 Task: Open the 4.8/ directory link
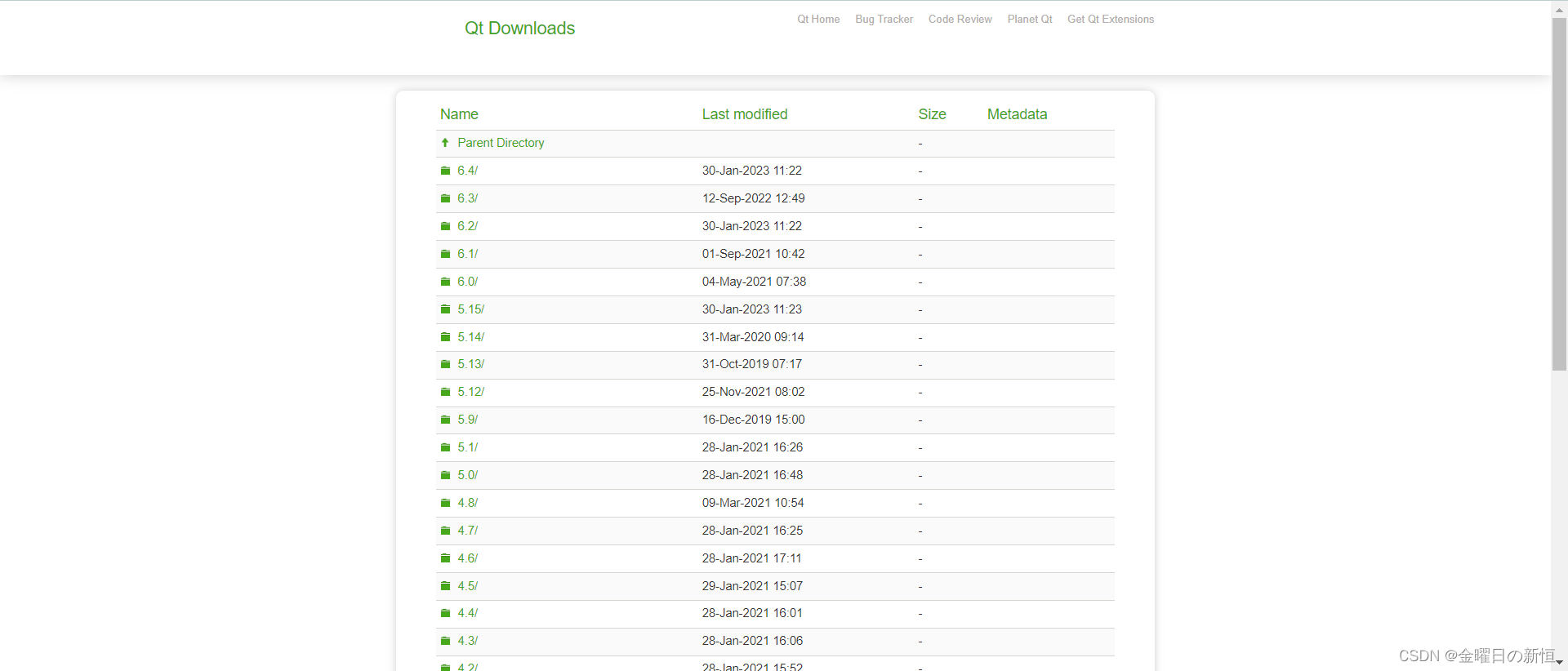coord(468,503)
